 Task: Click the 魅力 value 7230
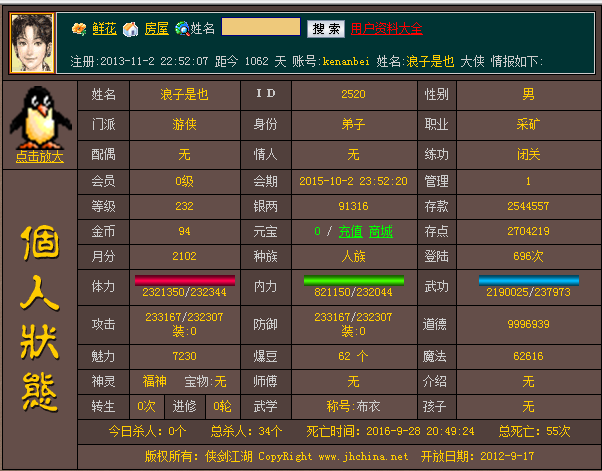184,356
